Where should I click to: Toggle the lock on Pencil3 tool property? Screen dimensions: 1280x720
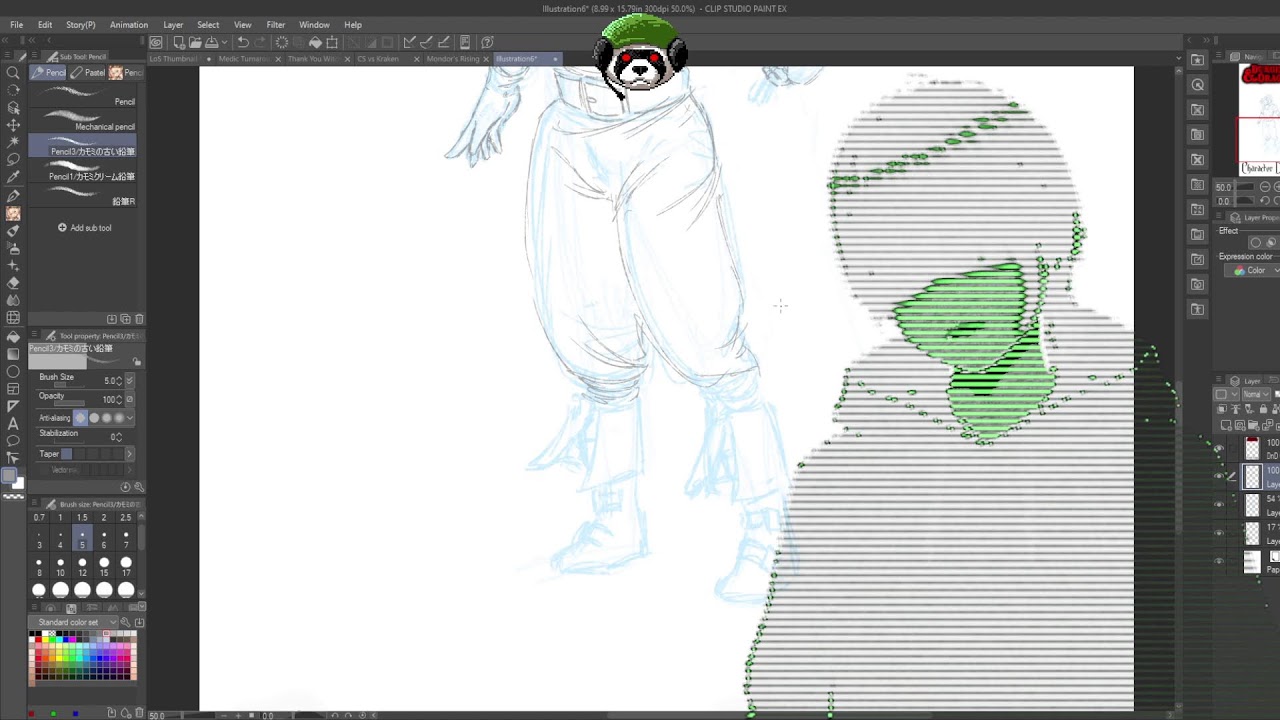(137, 362)
